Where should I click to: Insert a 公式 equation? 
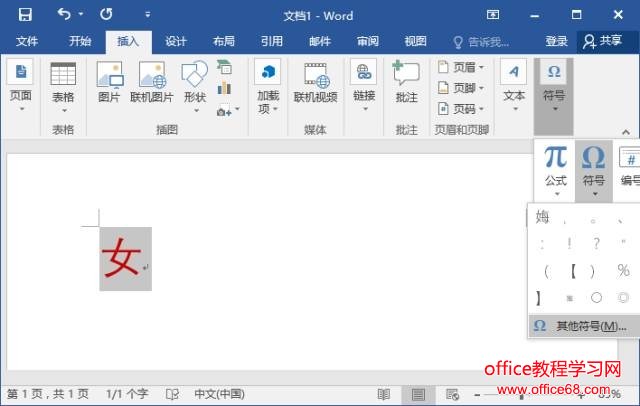click(556, 171)
